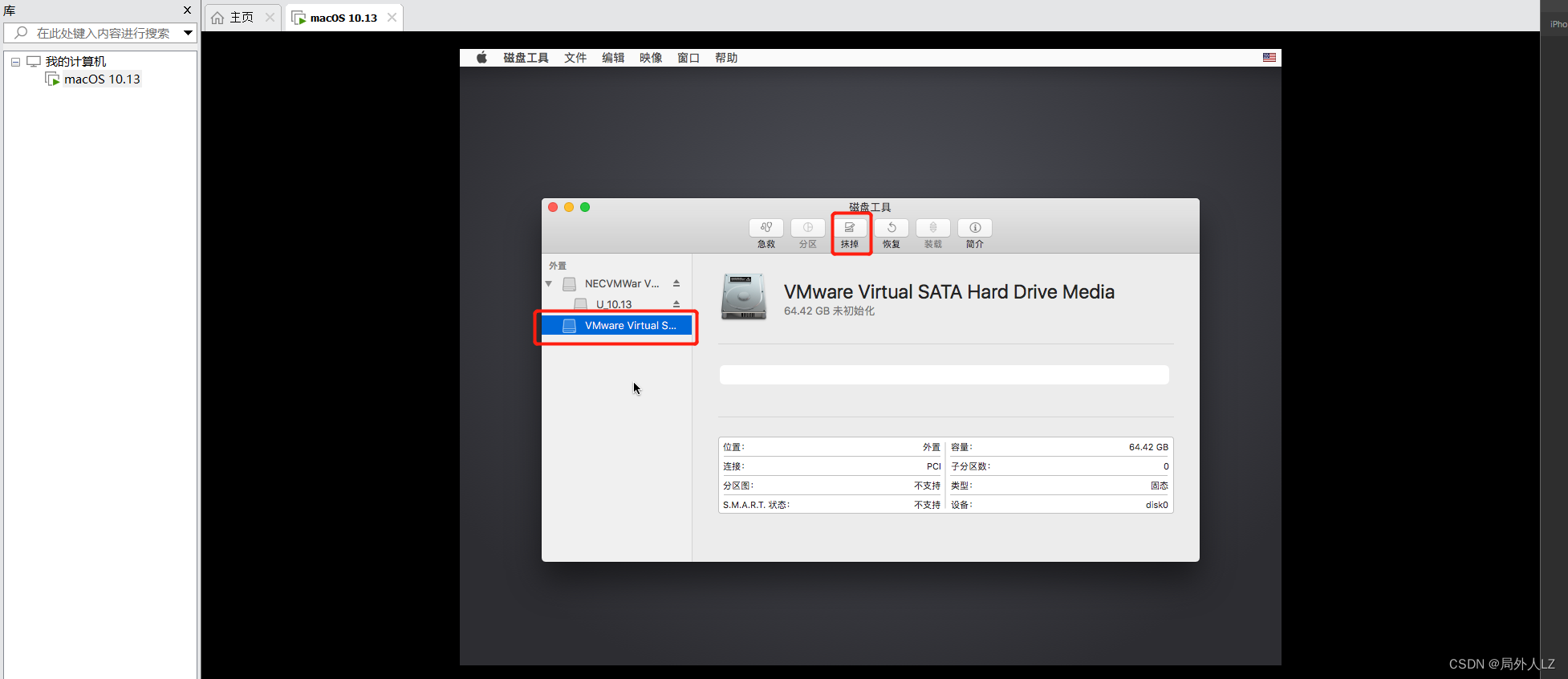Select macOS 10.13 in library tree
The height and width of the screenshot is (679, 1568).
pos(102,79)
